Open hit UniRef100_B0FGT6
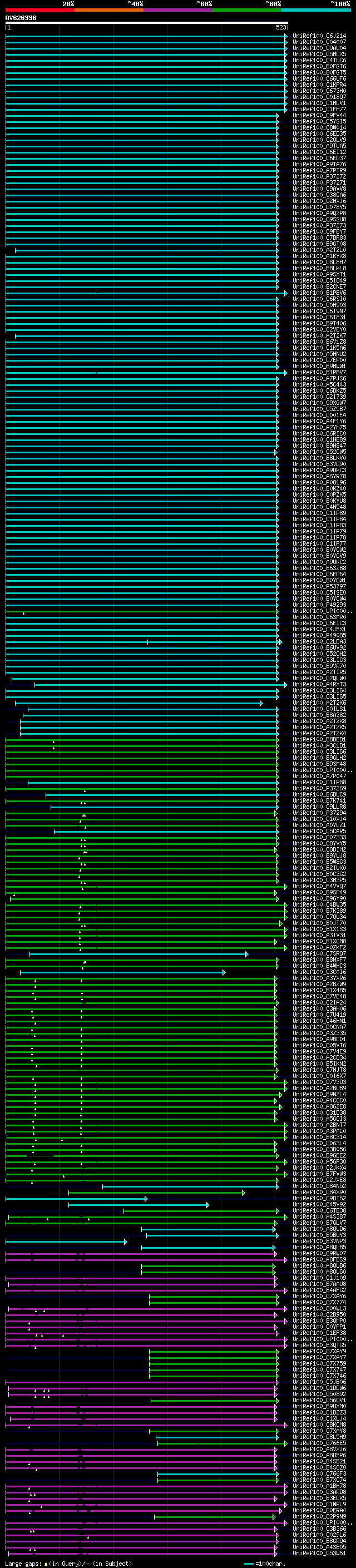Screen dimensions: 356x1568 pyautogui.click(x=319, y=66)
